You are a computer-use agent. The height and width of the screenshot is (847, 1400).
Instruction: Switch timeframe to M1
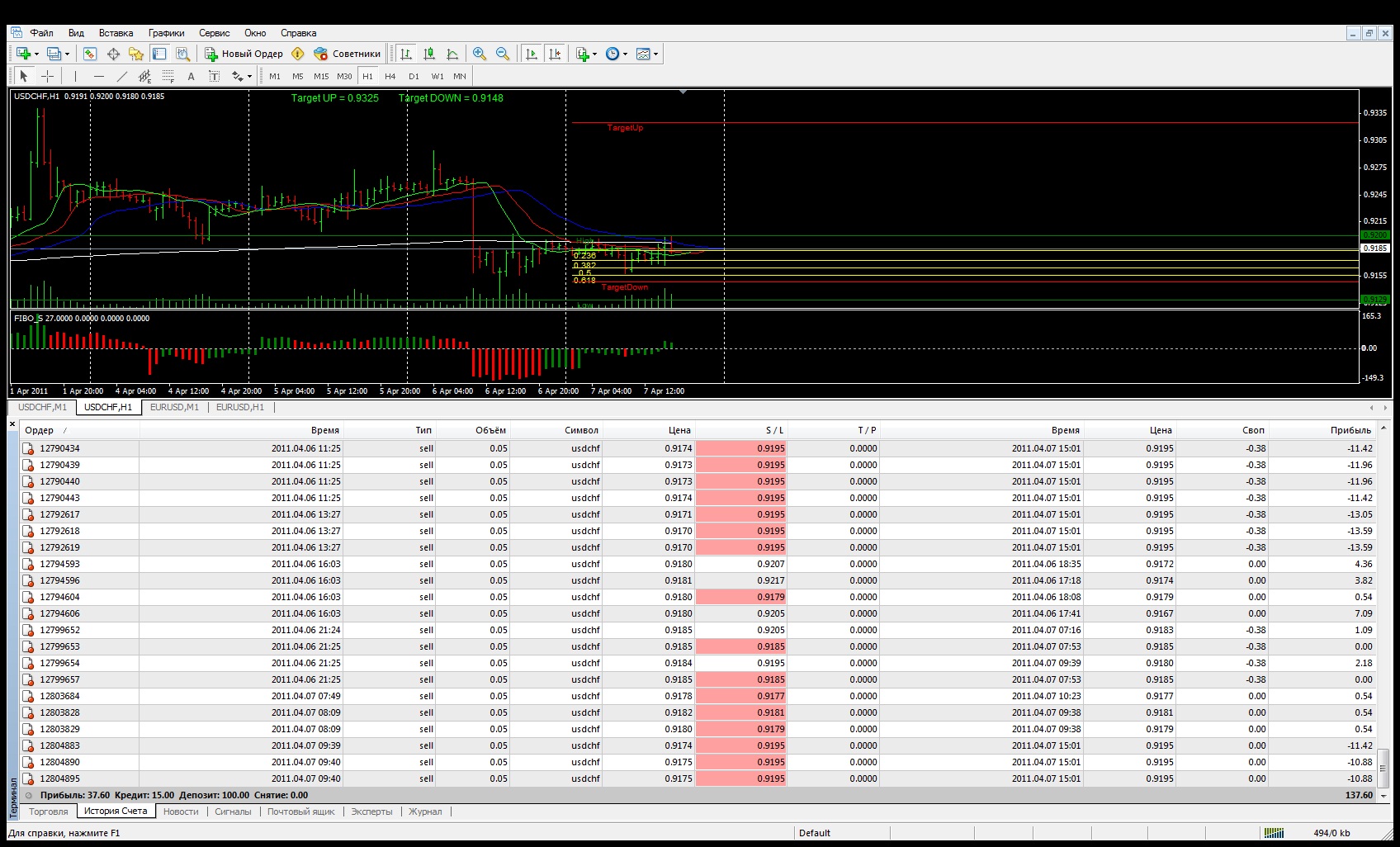point(275,76)
